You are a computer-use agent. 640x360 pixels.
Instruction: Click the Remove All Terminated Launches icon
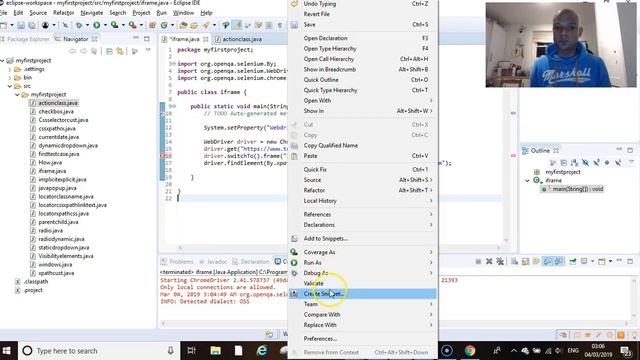(500, 261)
